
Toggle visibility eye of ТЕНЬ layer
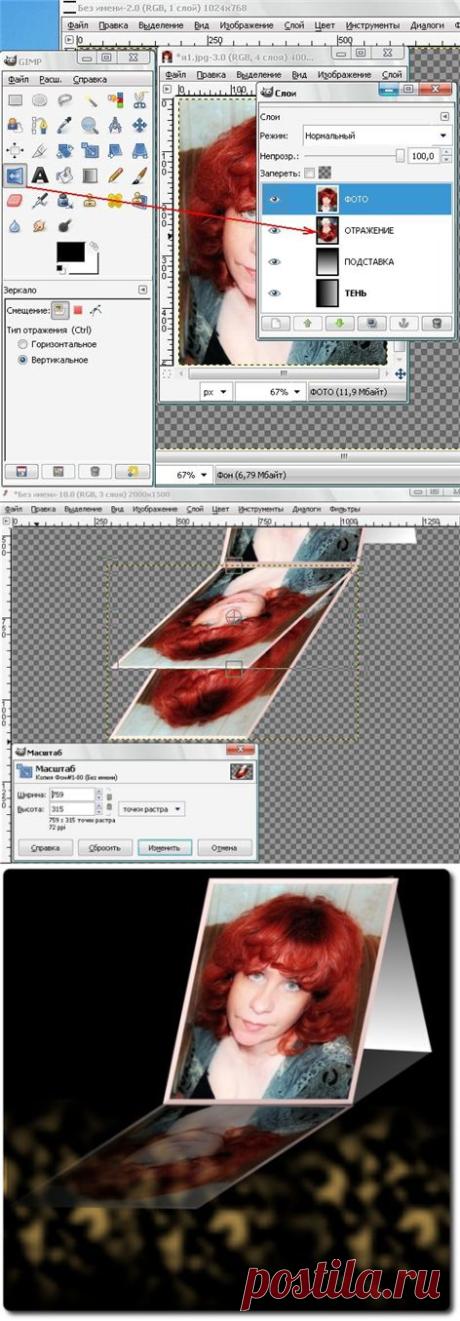(x=274, y=293)
